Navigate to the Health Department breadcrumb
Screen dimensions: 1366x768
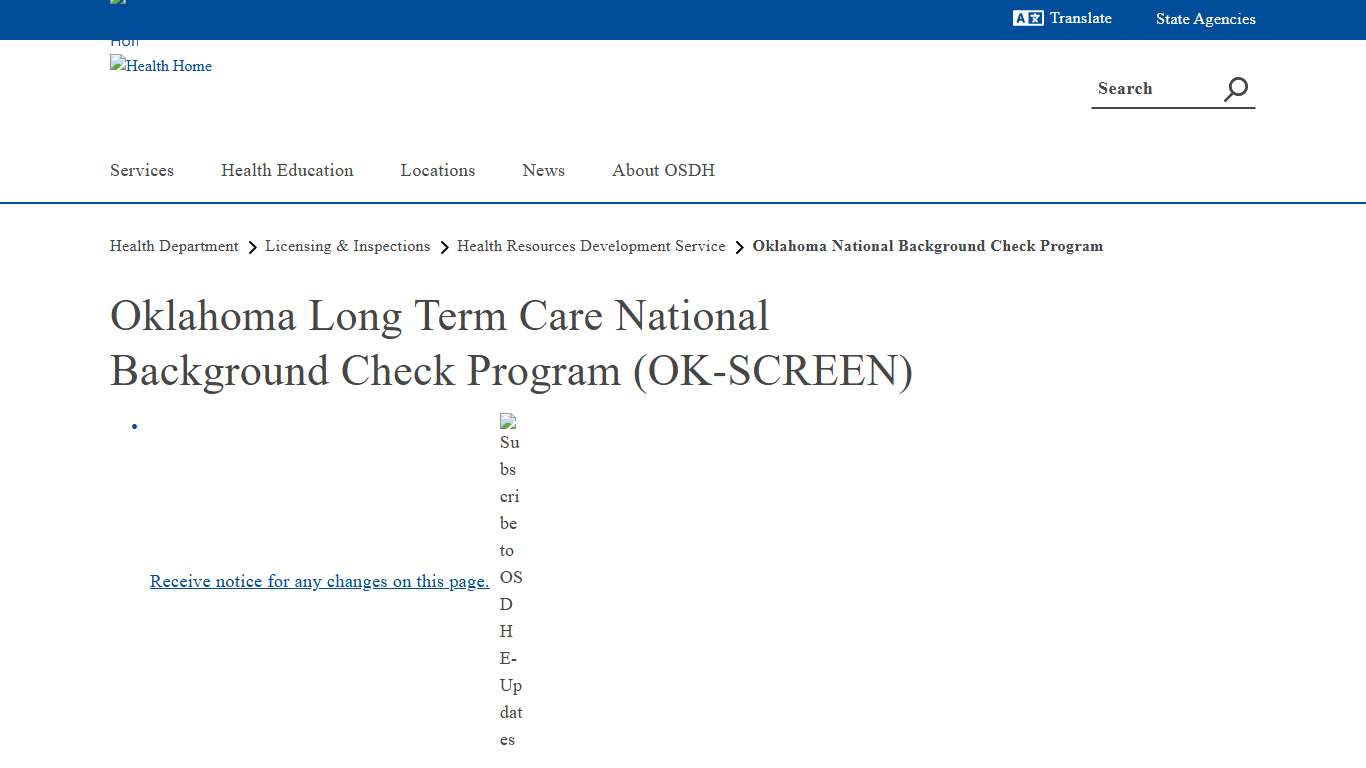174,246
